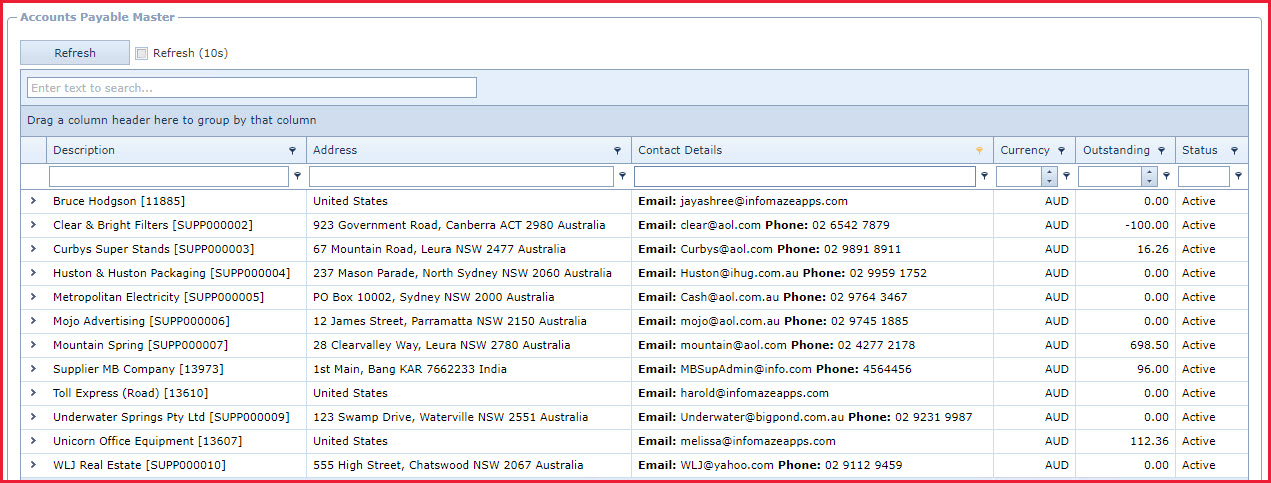Click the Status filter input box
This screenshot has width=1271, height=483.
[1204, 176]
